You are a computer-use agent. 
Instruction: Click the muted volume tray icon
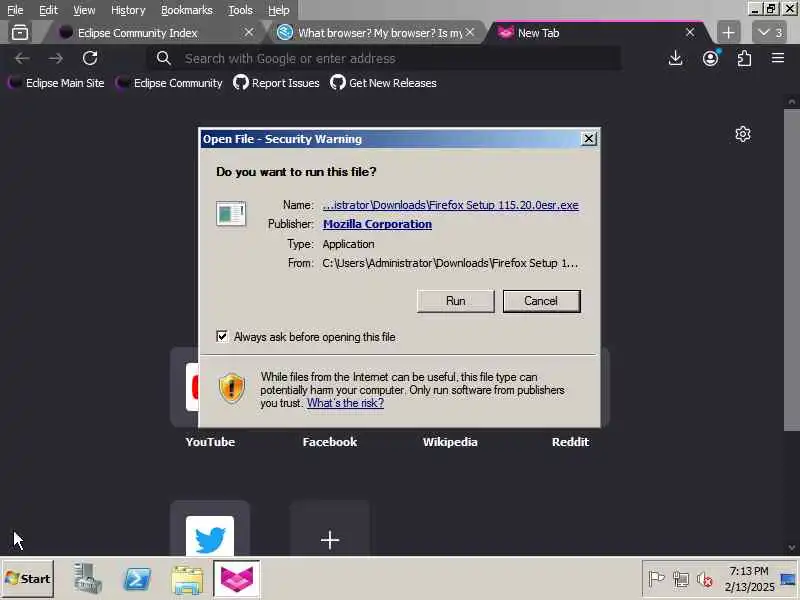[705, 579]
